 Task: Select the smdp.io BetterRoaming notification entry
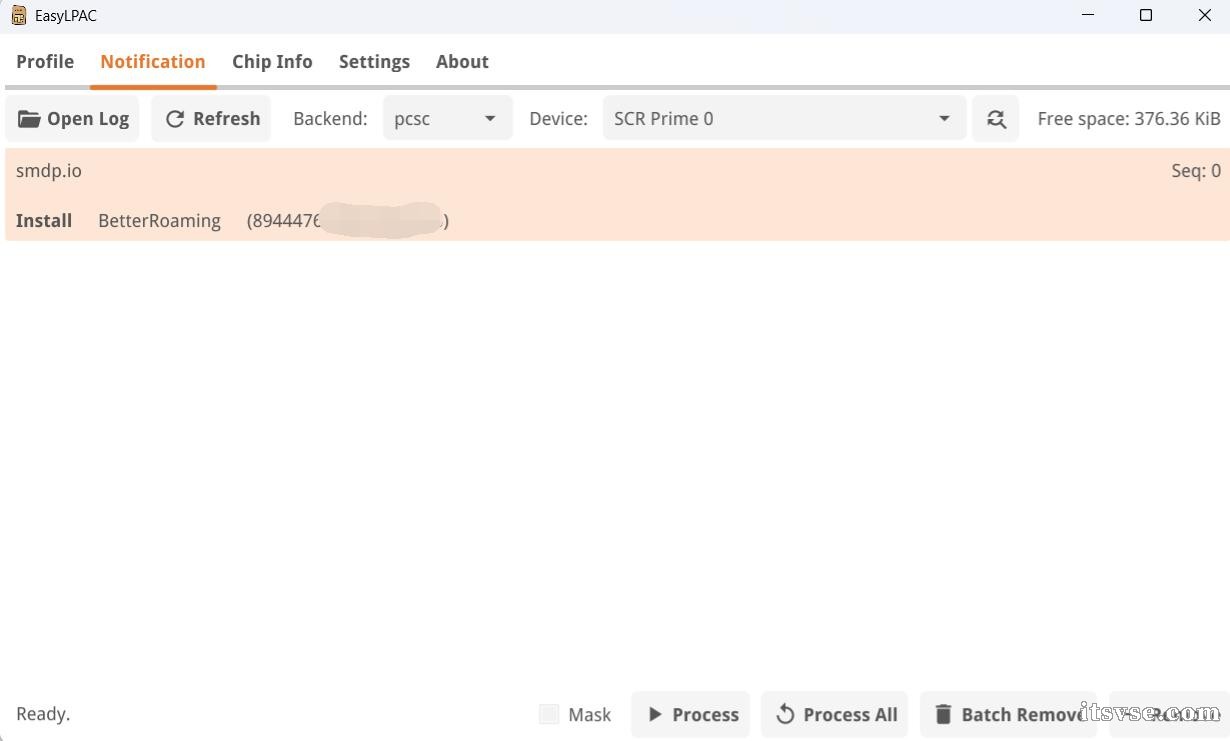(617, 195)
